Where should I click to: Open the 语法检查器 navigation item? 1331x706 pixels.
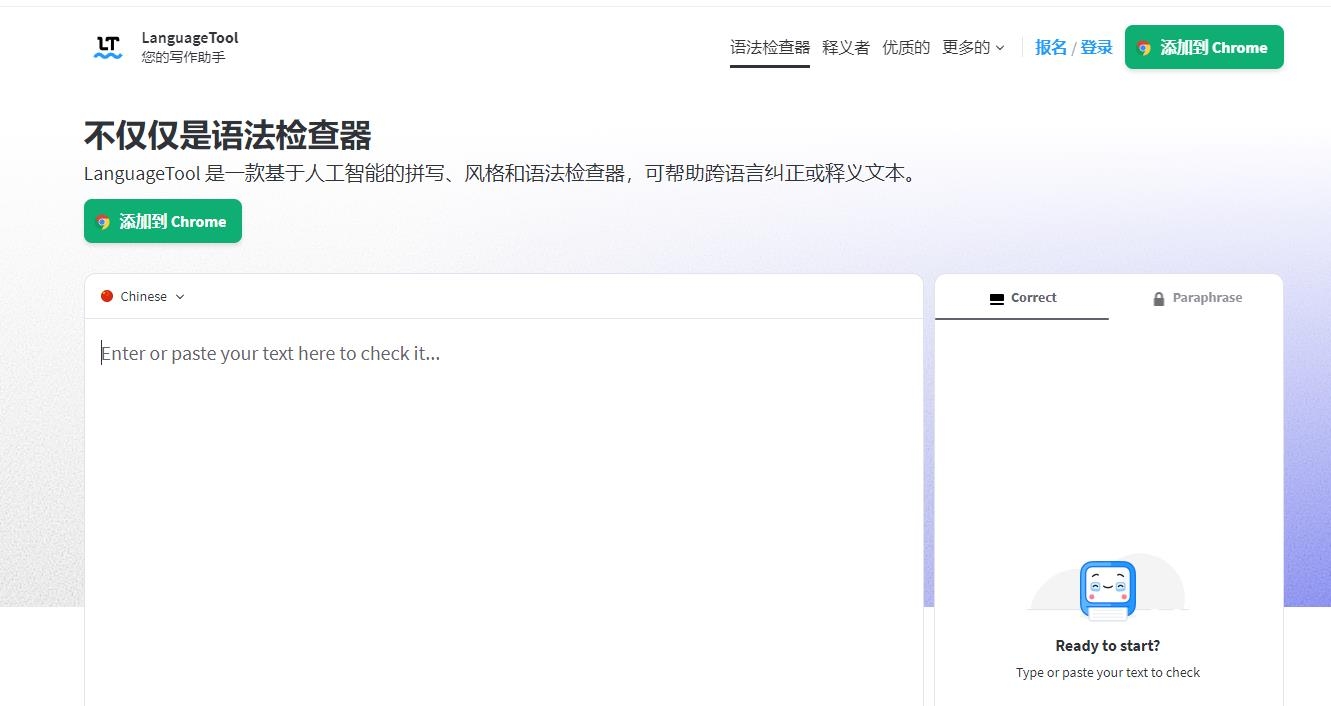(x=770, y=47)
